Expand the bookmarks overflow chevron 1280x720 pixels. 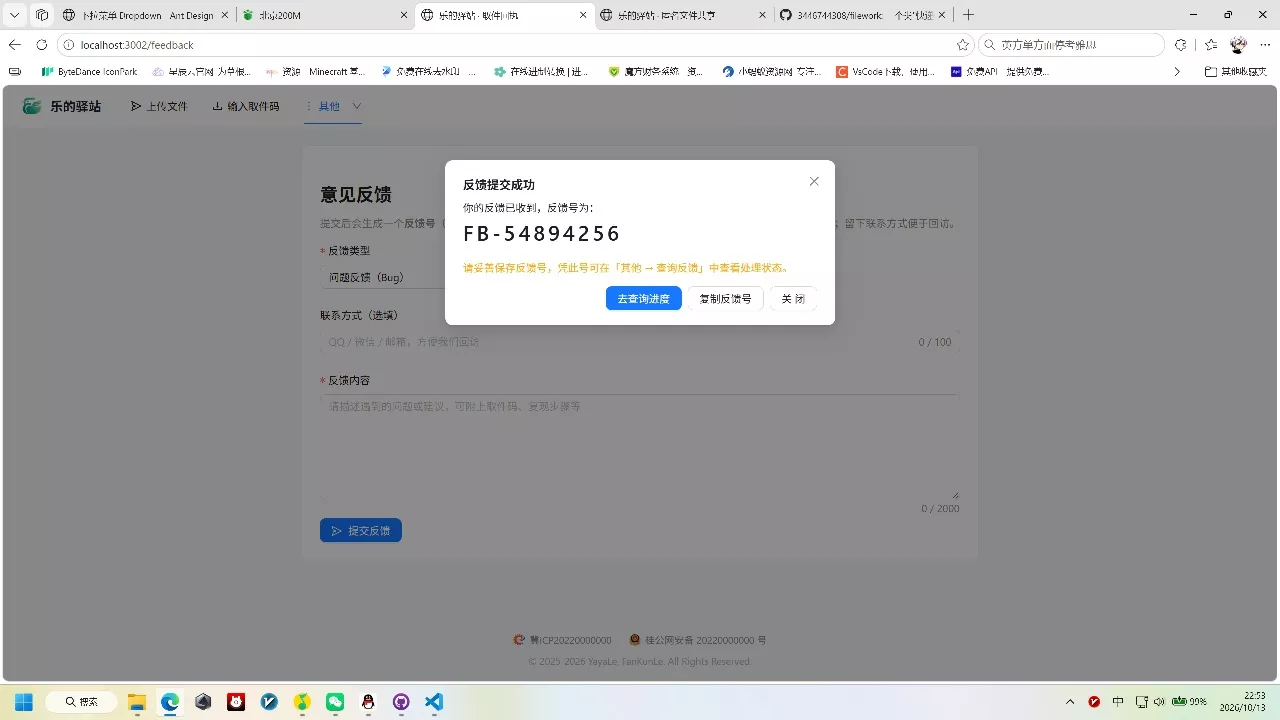1177,72
